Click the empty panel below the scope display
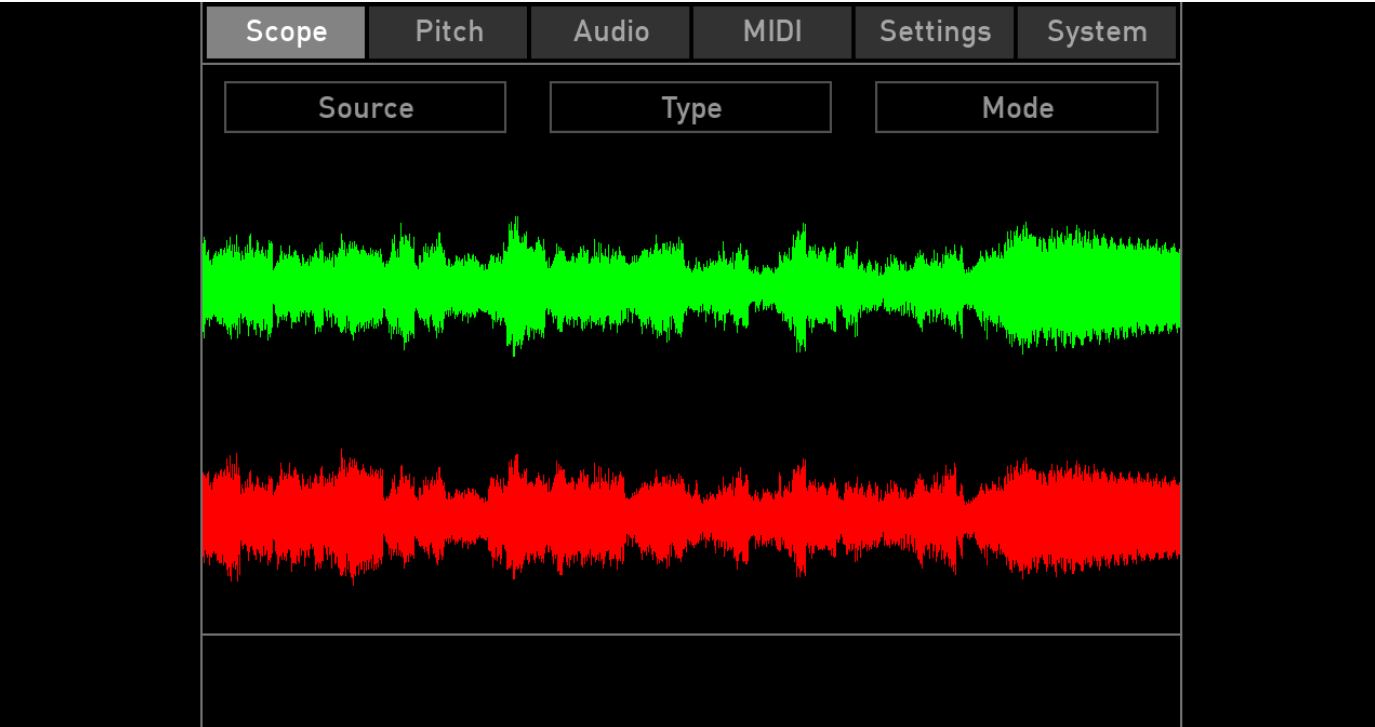The width and height of the screenshot is (1375, 727). coord(691,682)
